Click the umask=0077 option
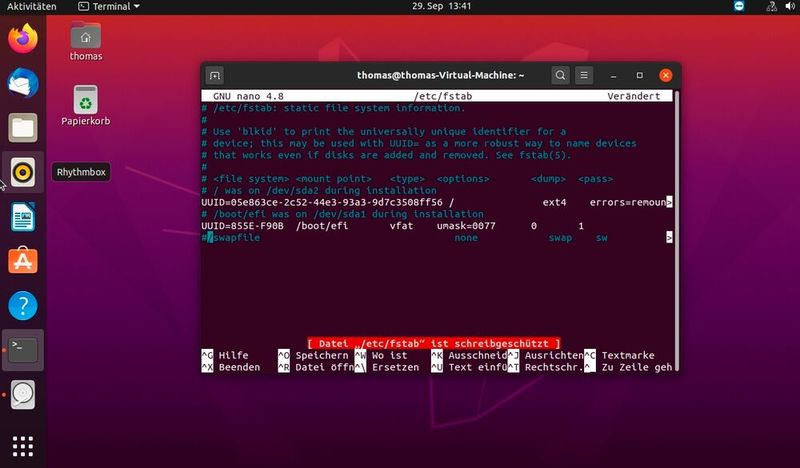The image size is (800, 468). 466,226
